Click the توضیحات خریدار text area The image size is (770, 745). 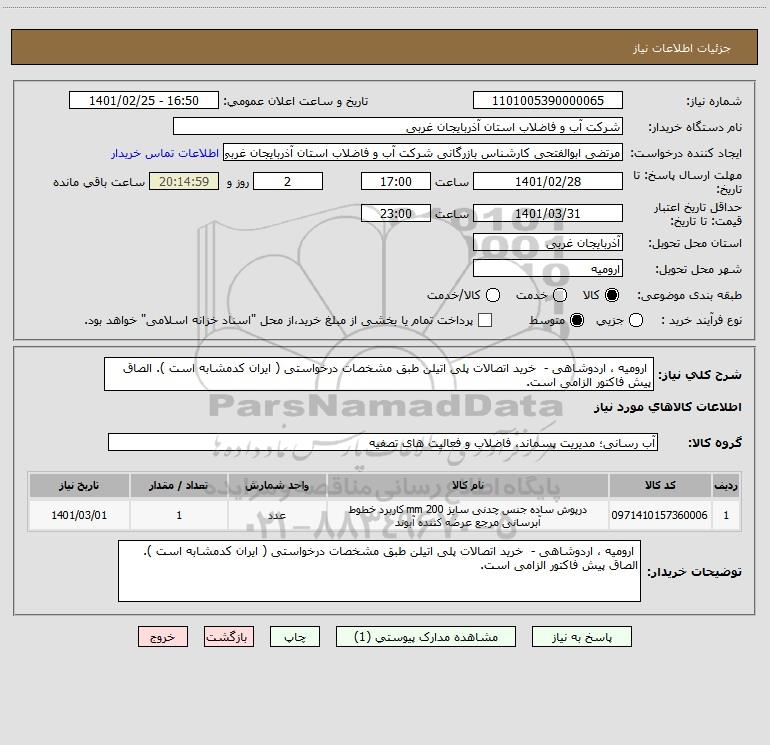[379, 571]
